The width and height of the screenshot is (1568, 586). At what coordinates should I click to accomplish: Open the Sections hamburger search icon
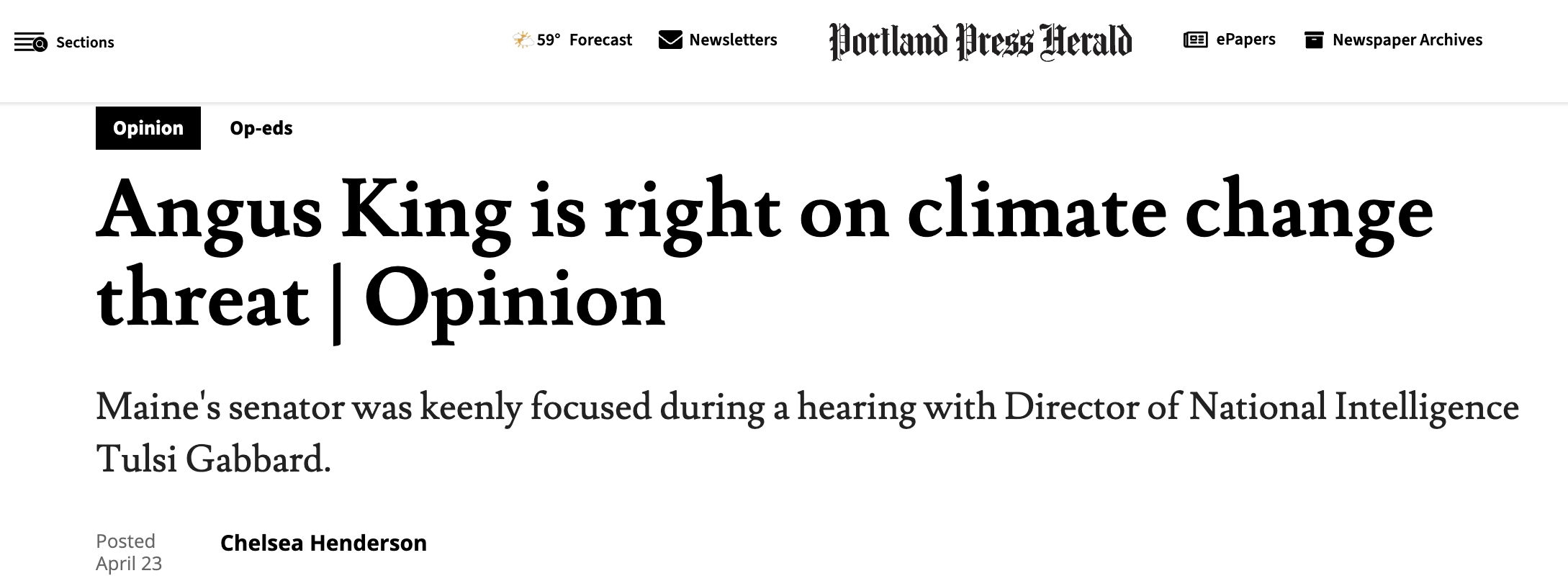tap(30, 42)
